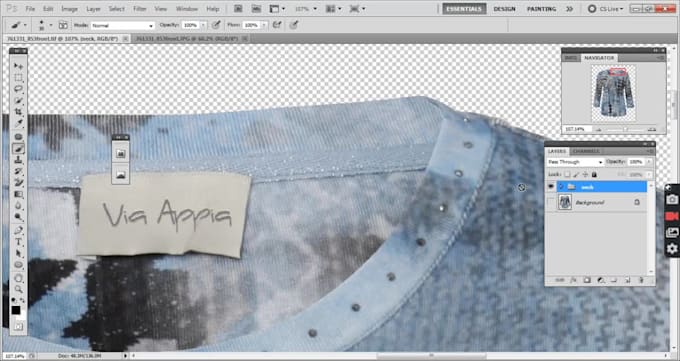Image resolution: width=680 pixels, height=361 pixels.
Task: Expand the neck group folder
Action: point(562,187)
